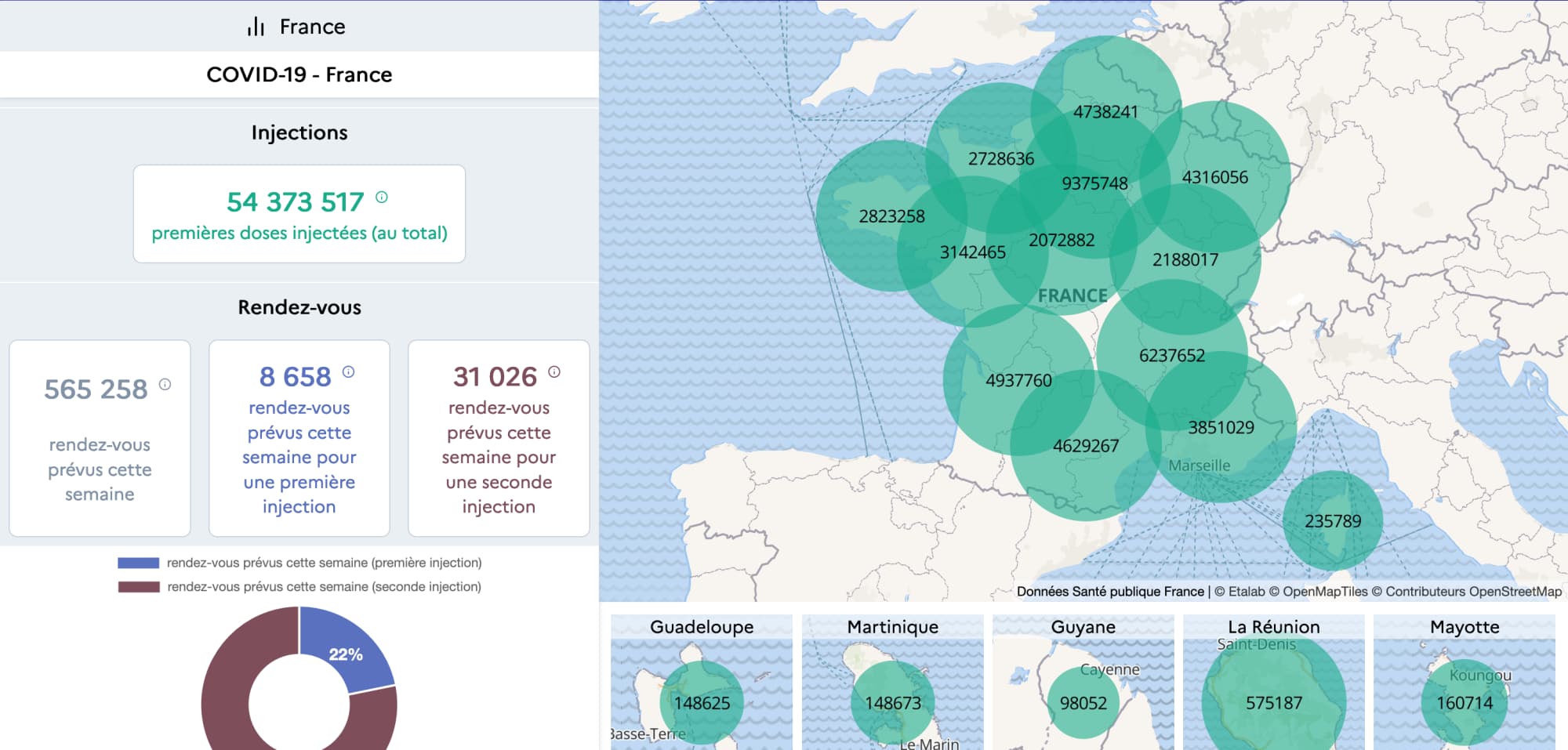This screenshot has height=750, width=1568.
Task: Click info icon next to 565 258
Action: [165, 384]
